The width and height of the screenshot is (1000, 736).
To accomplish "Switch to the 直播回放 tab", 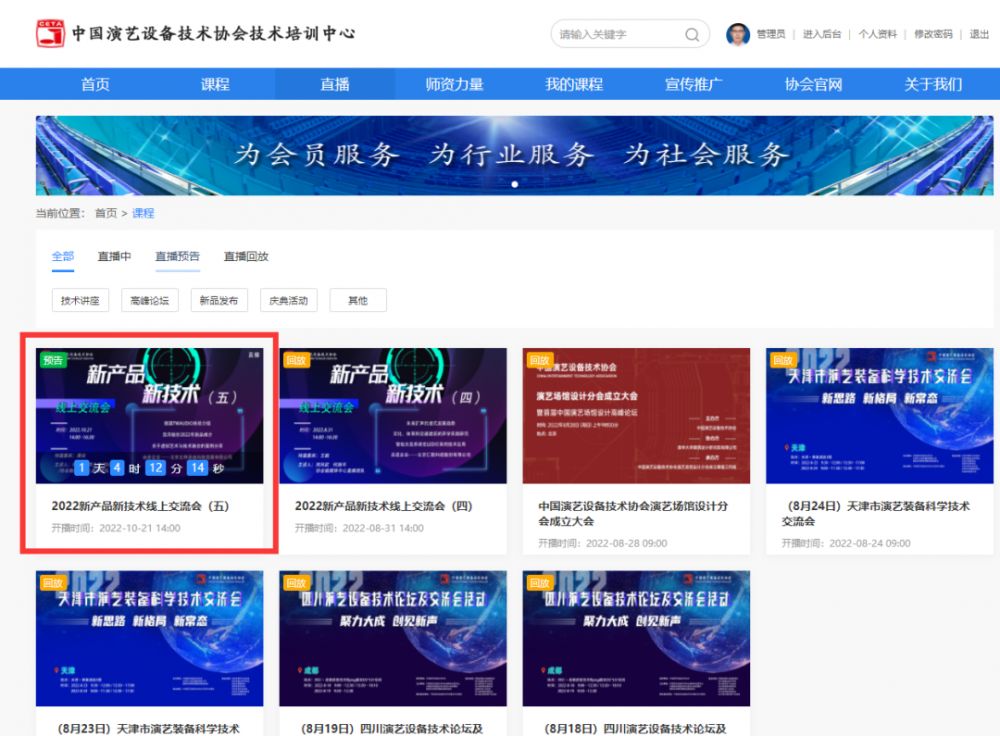I will tap(246, 256).
